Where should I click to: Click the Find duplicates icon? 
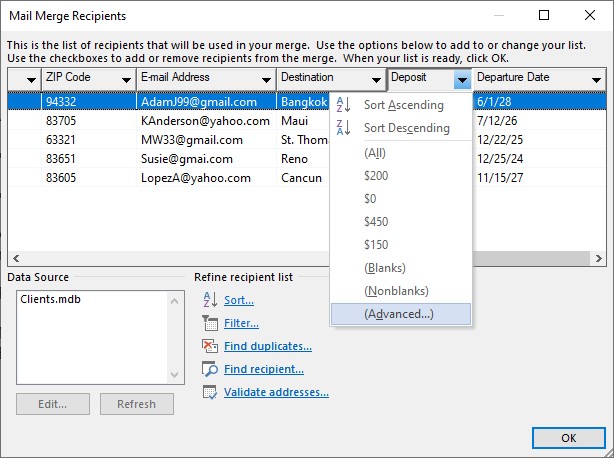[x=210, y=346]
